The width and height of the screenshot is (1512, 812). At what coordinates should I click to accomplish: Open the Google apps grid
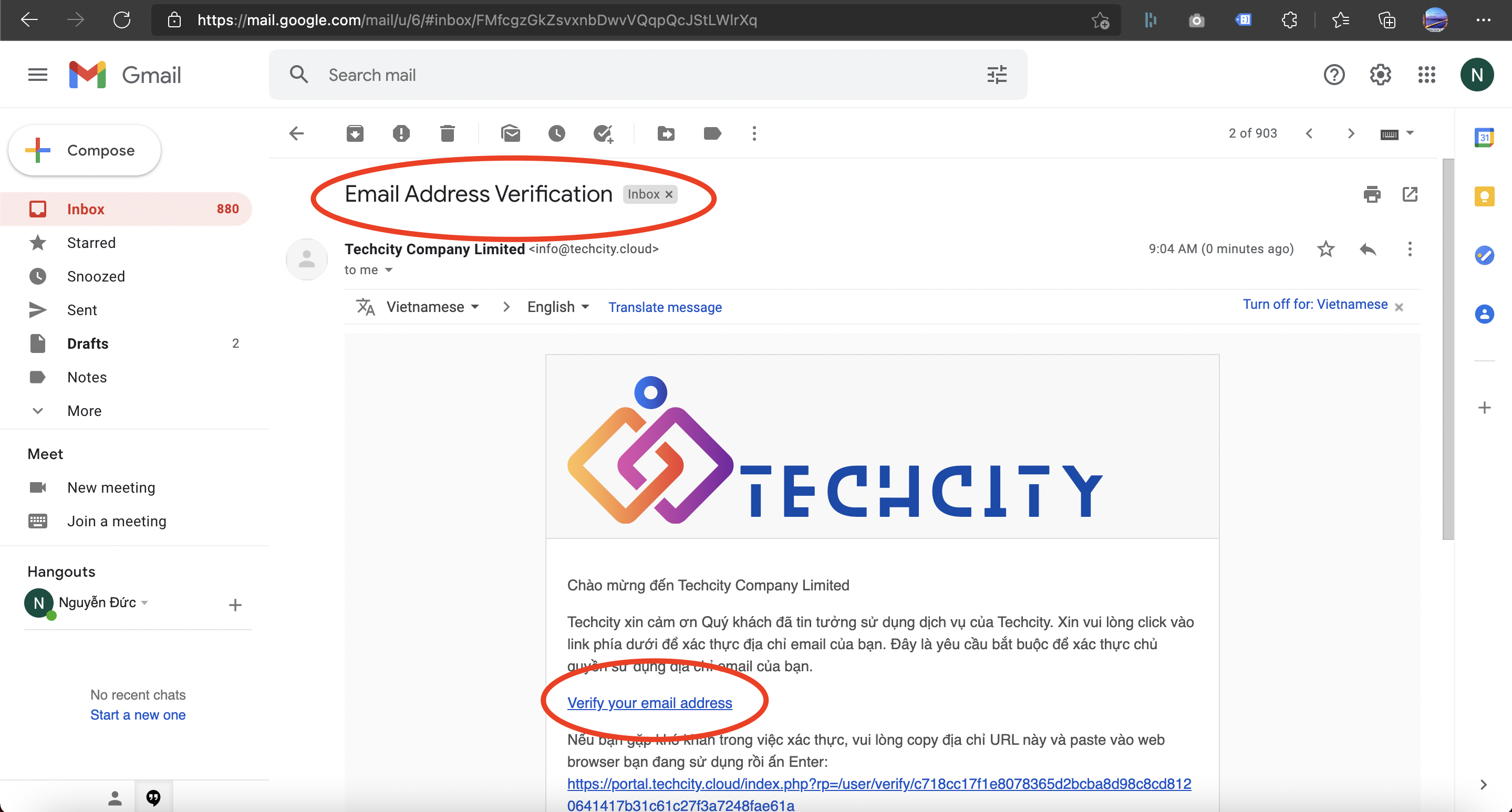tap(1426, 75)
